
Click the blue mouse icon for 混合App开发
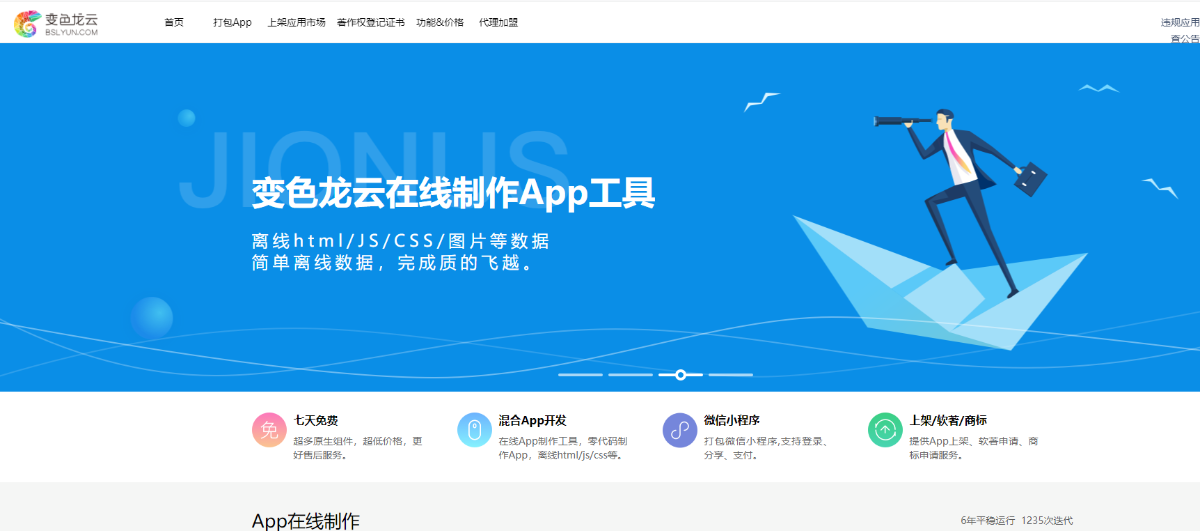pos(474,430)
